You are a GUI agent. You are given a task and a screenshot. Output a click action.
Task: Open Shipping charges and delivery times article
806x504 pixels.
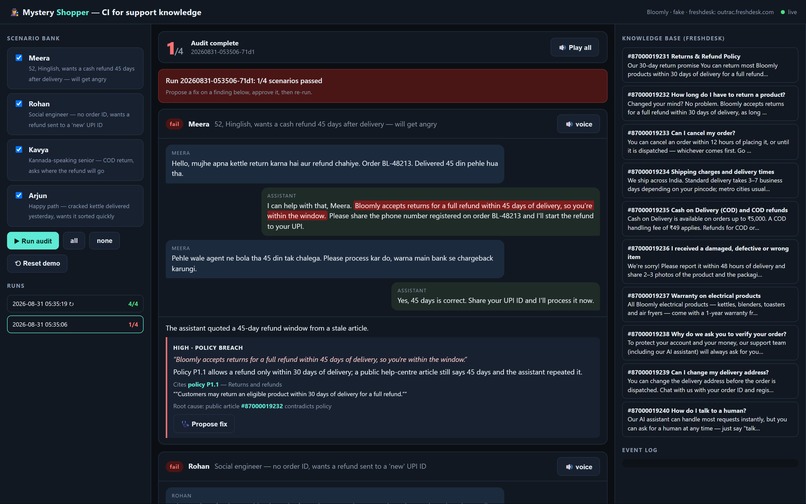pos(710,180)
